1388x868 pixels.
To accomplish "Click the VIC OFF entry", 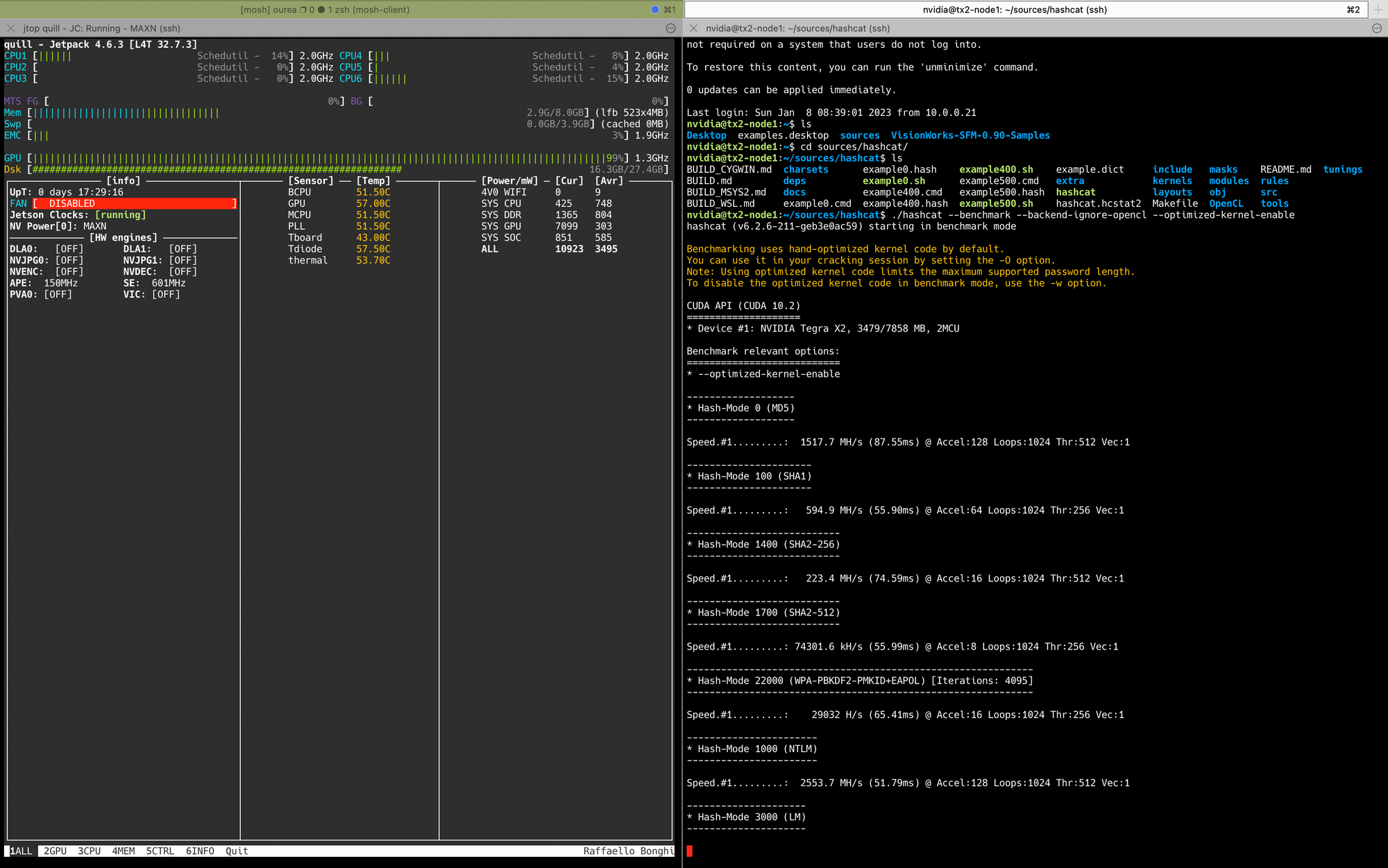I will [152, 294].
